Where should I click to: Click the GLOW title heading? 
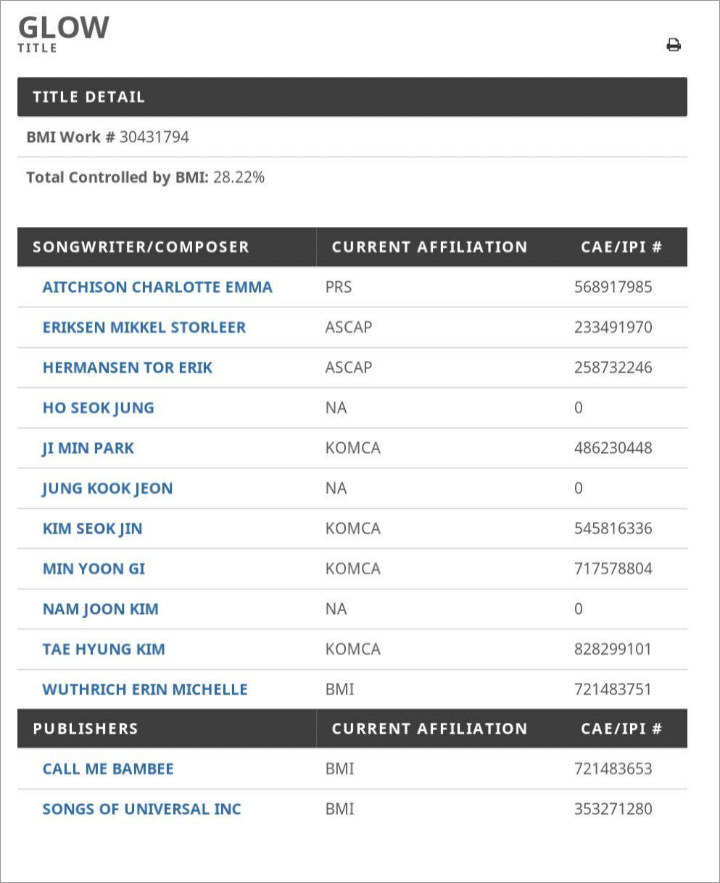click(64, 28)
